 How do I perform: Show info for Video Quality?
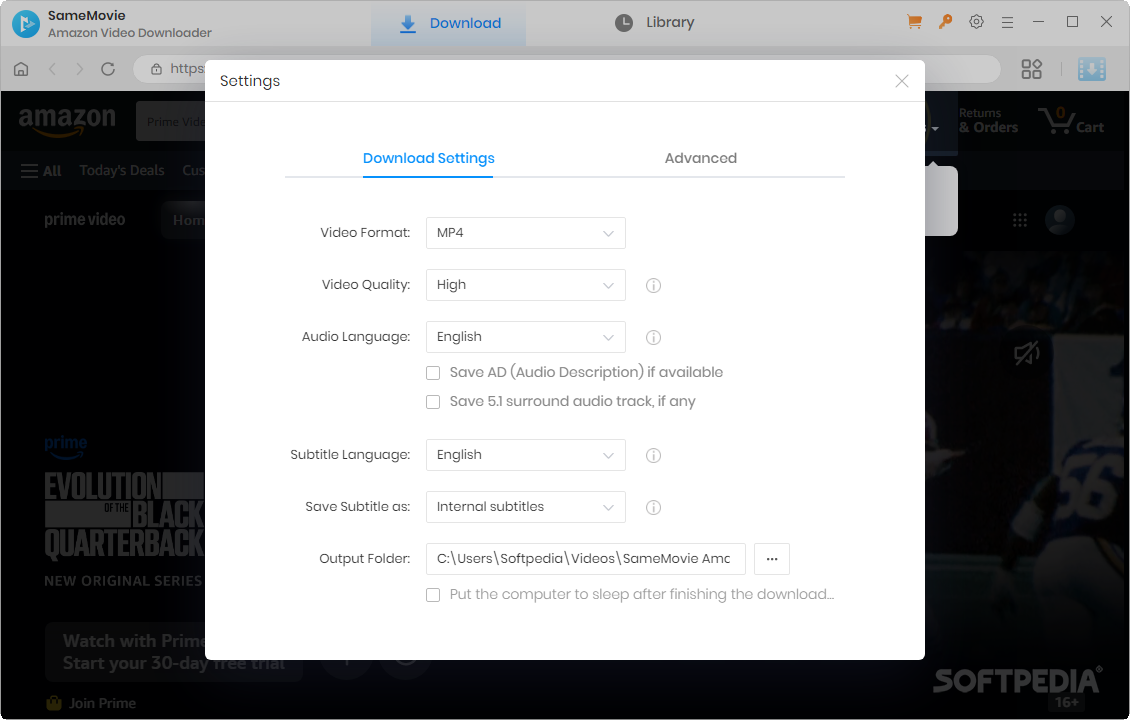tap(654, 285)
